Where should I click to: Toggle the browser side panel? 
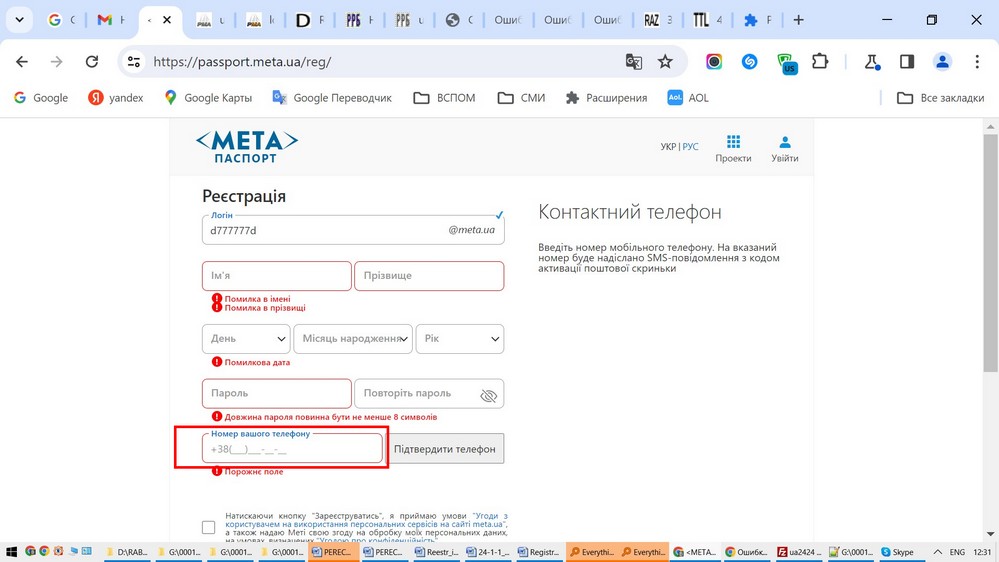point(907,62)
